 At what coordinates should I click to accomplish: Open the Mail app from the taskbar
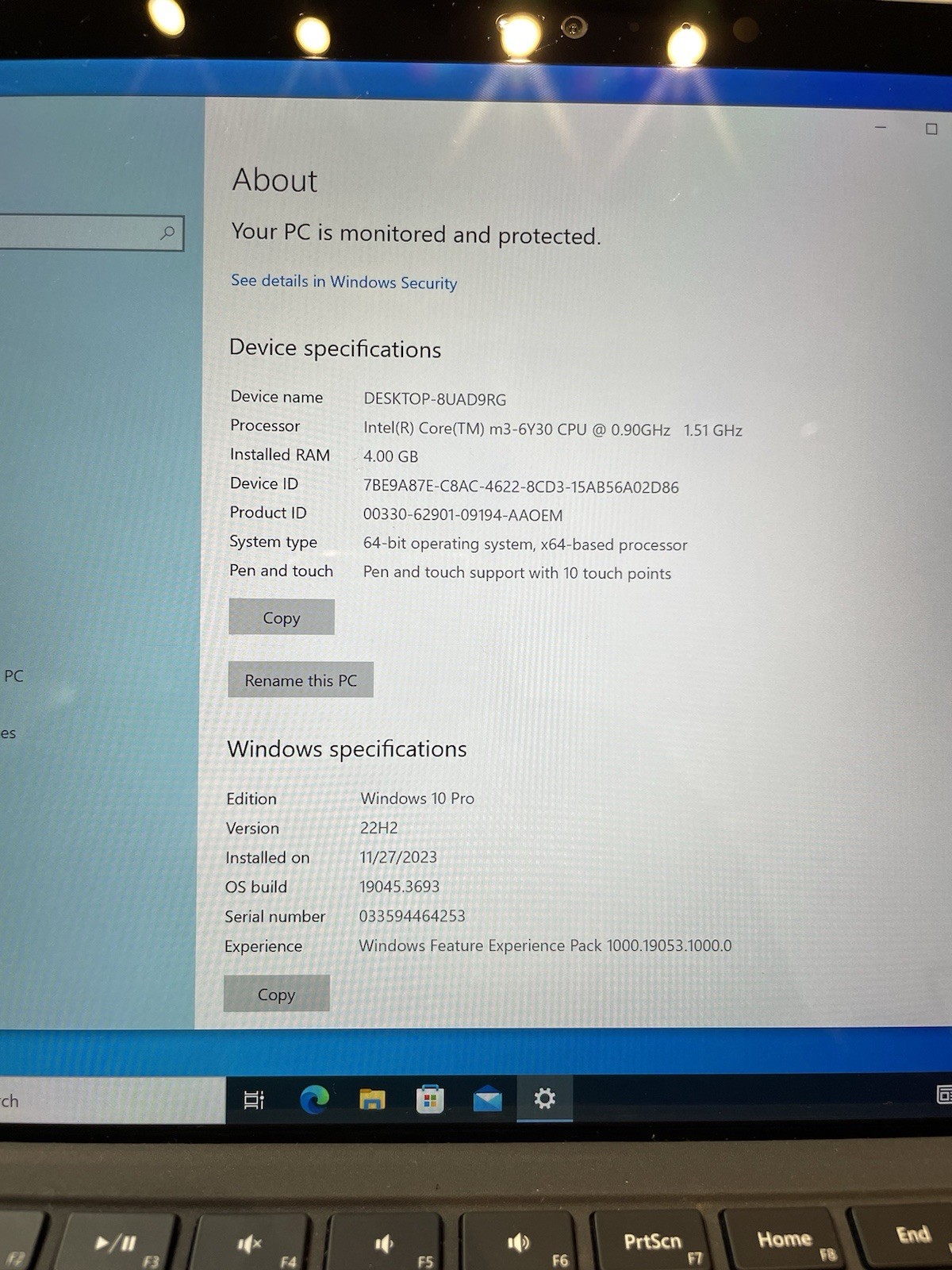pos(487,1099)
